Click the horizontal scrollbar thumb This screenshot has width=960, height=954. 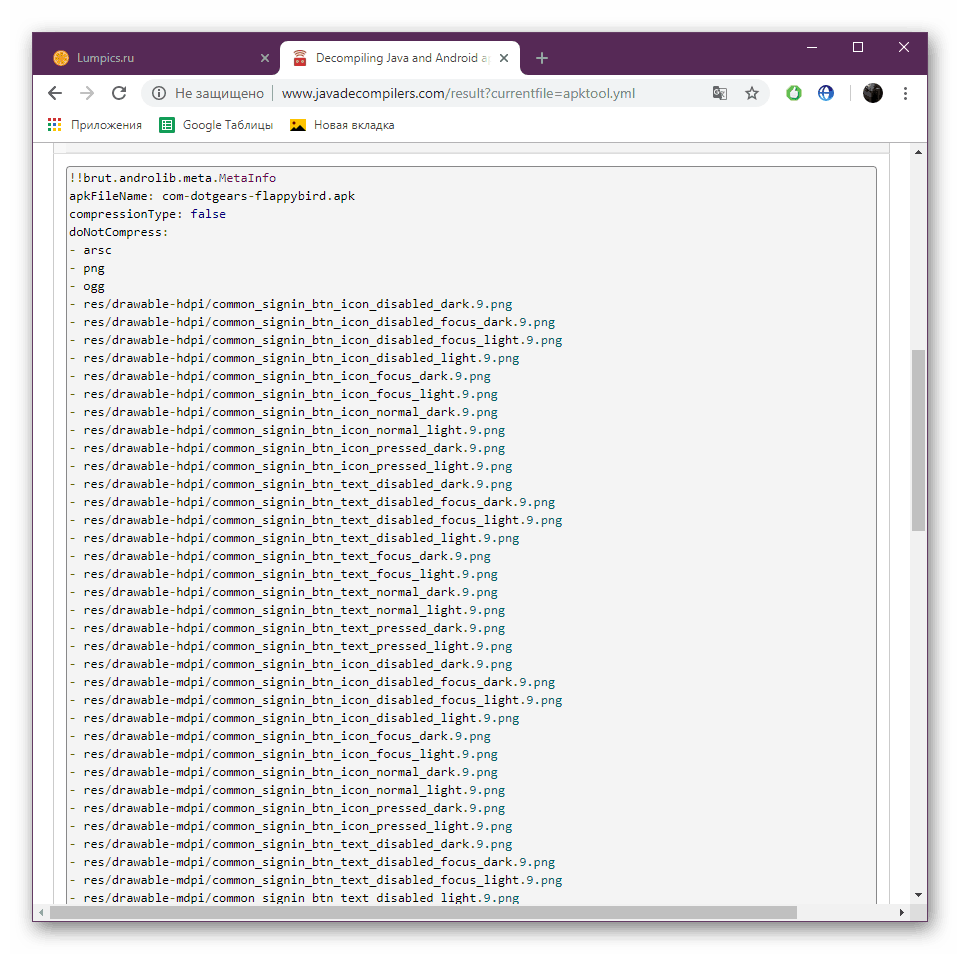[x=423, y=912]
